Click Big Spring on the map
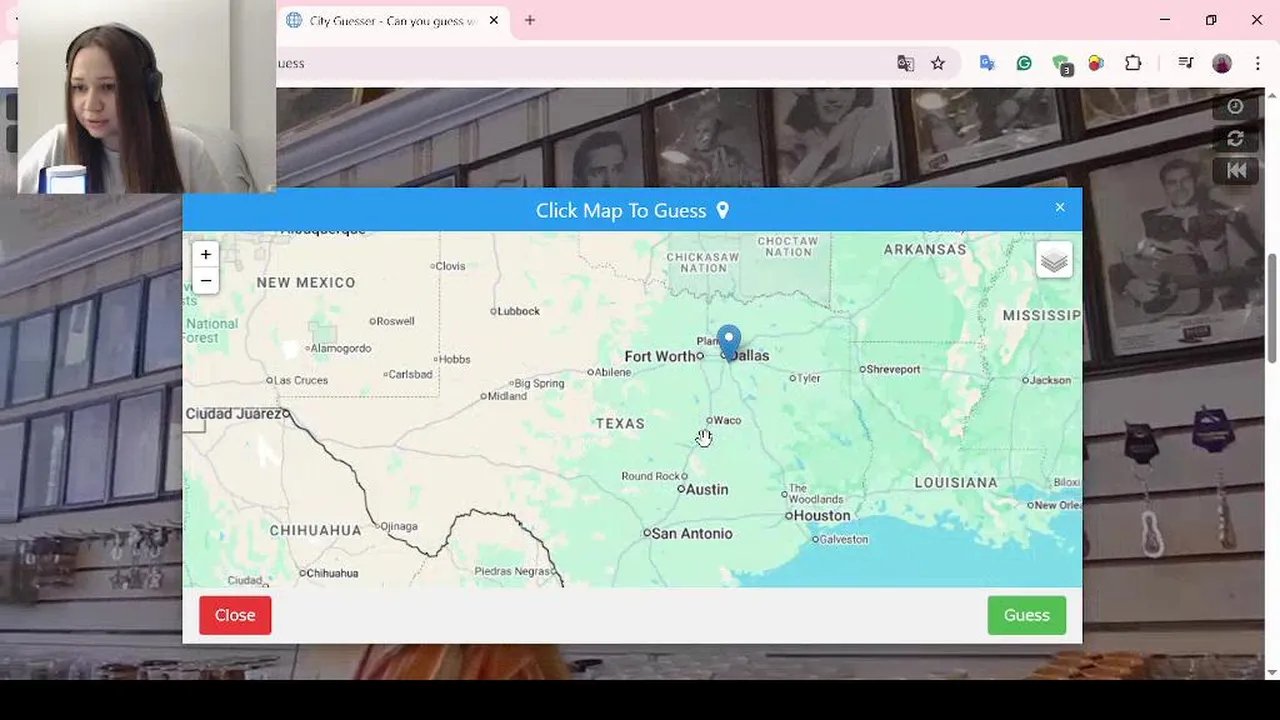 (x=537, y=383)
